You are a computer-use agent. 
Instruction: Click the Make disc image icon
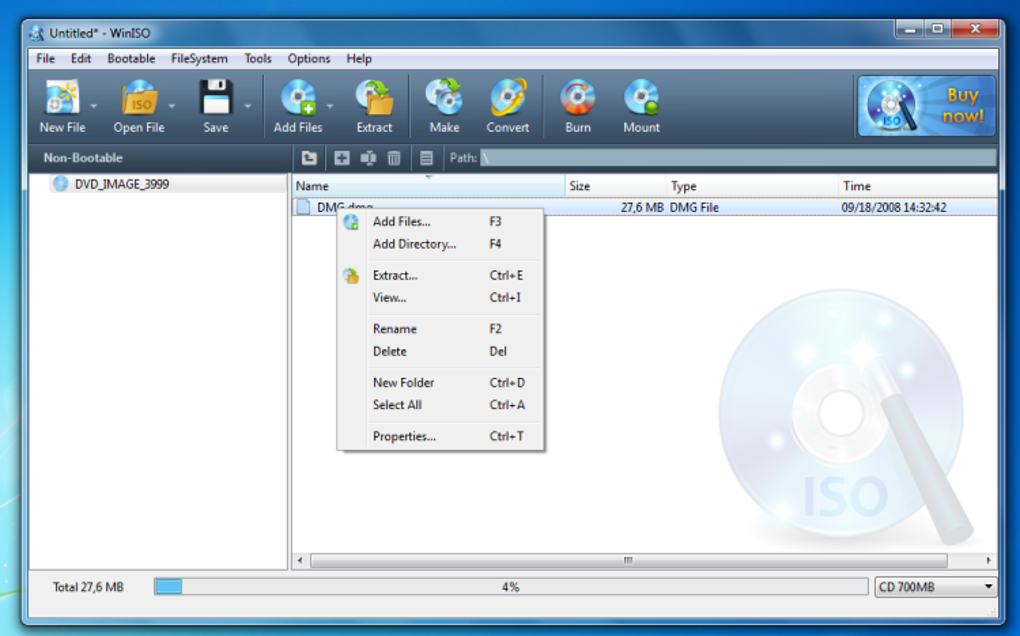(444, 98)
